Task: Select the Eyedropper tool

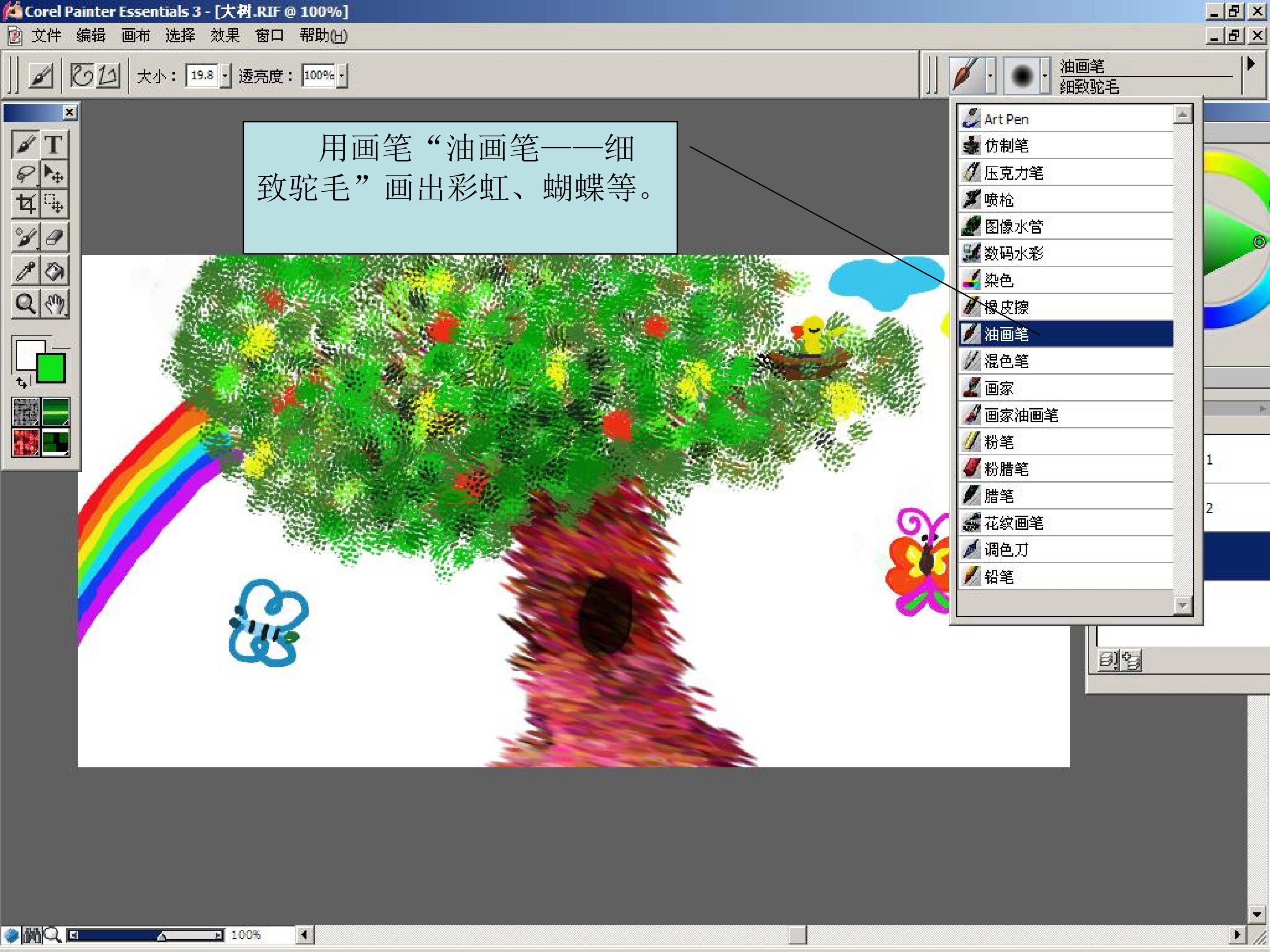Action: click(x=25, y=271)
